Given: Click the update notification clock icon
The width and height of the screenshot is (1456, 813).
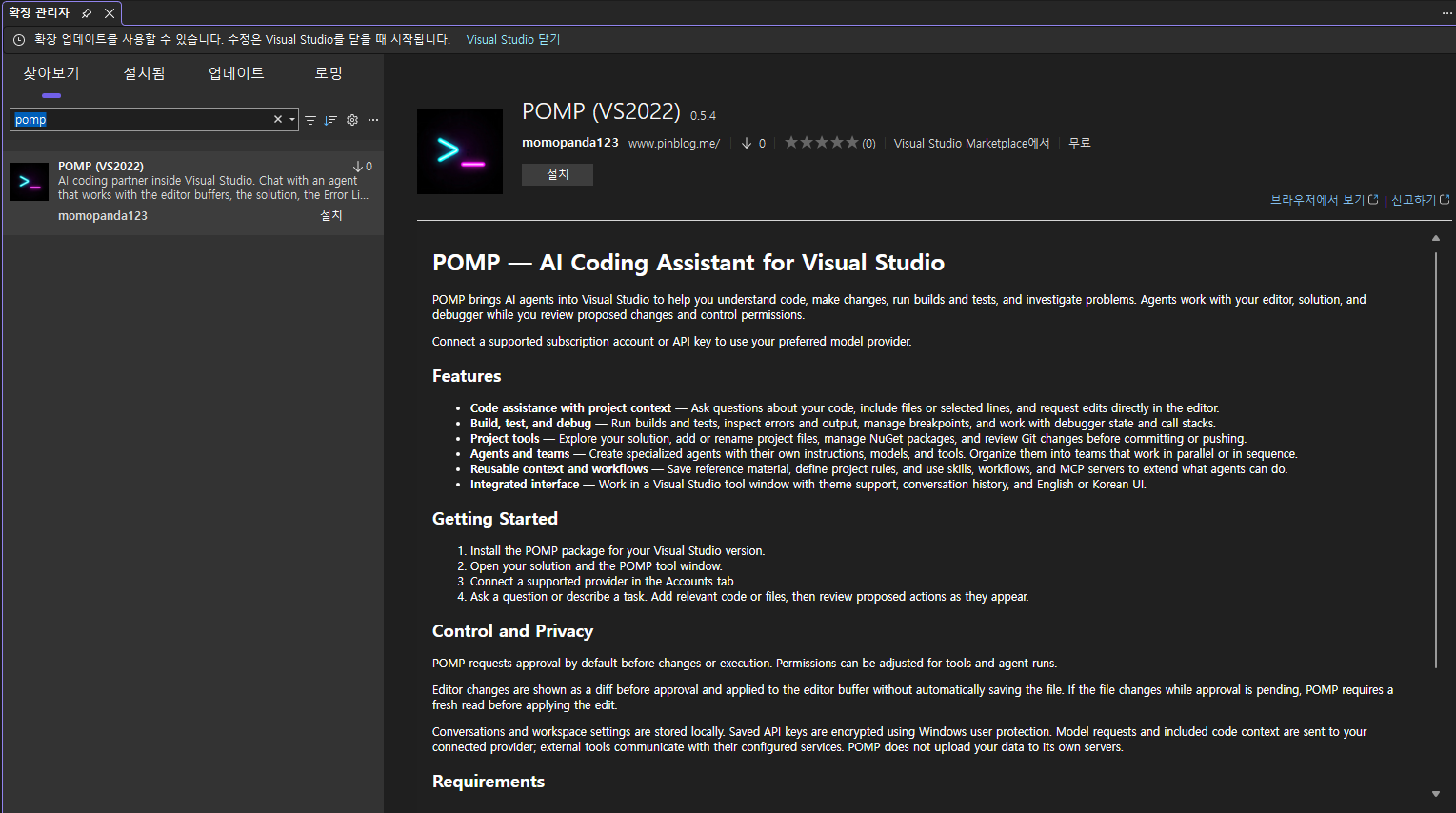Looking at the screenshot, I should 19,40.
